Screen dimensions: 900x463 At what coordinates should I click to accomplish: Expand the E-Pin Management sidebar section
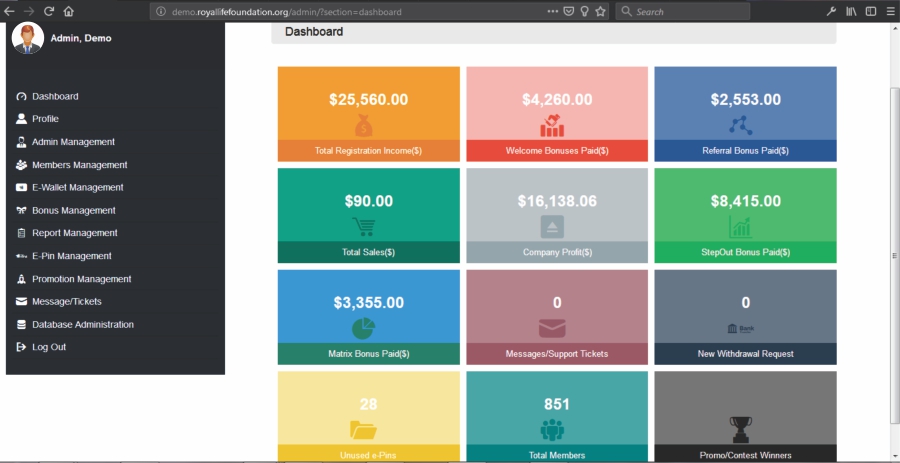[x=71, y=256]
